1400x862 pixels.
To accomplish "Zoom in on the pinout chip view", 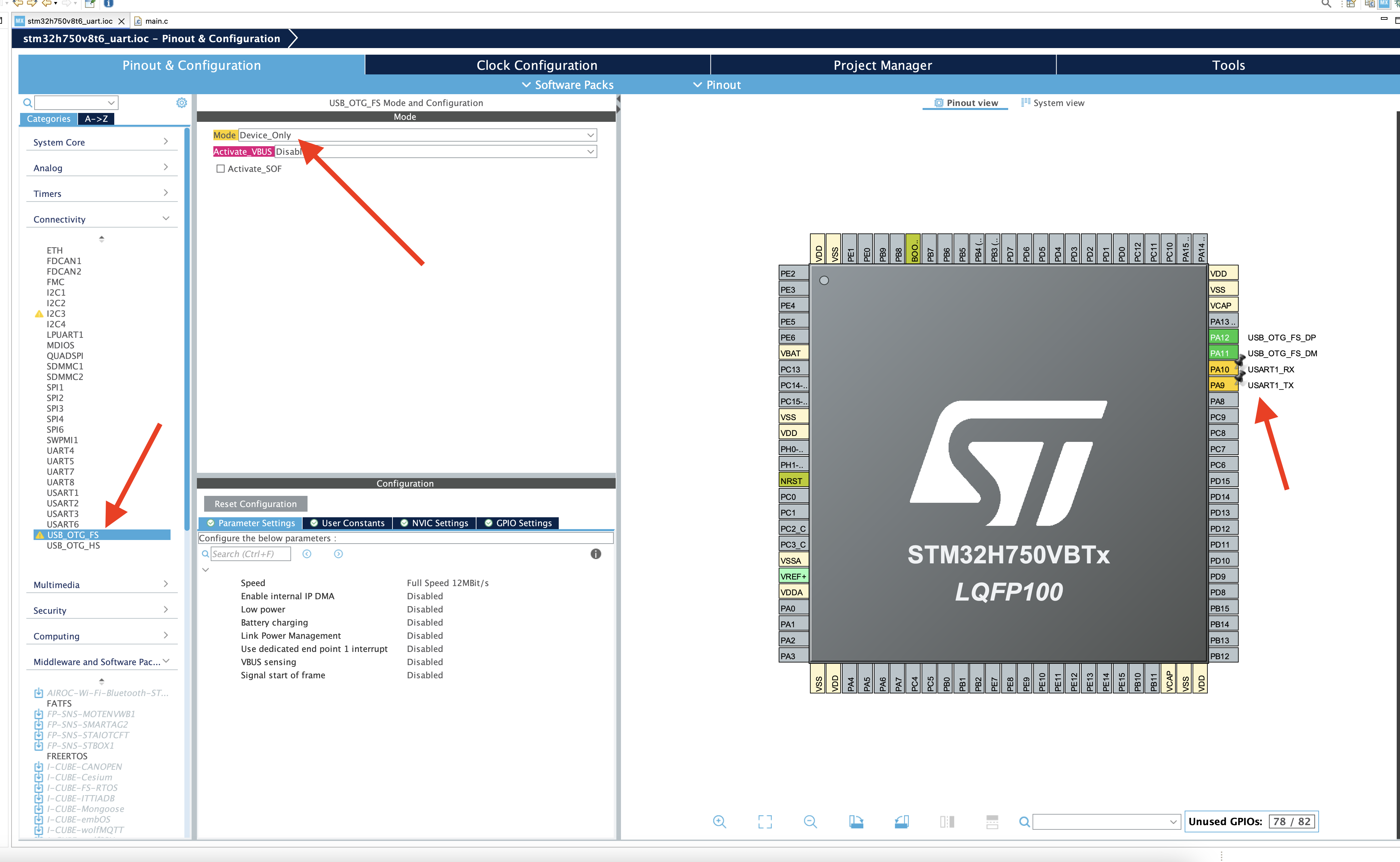I will (x=719, y=822).
